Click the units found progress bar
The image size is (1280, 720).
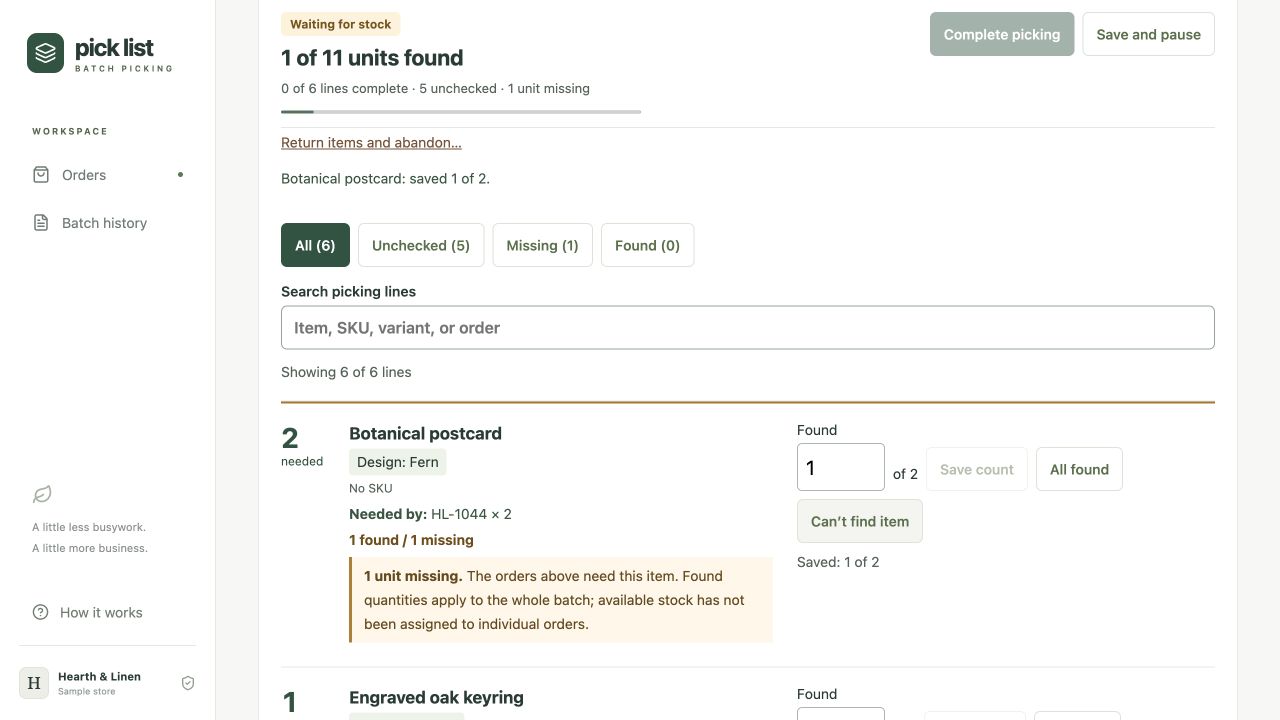coord(461,112)
